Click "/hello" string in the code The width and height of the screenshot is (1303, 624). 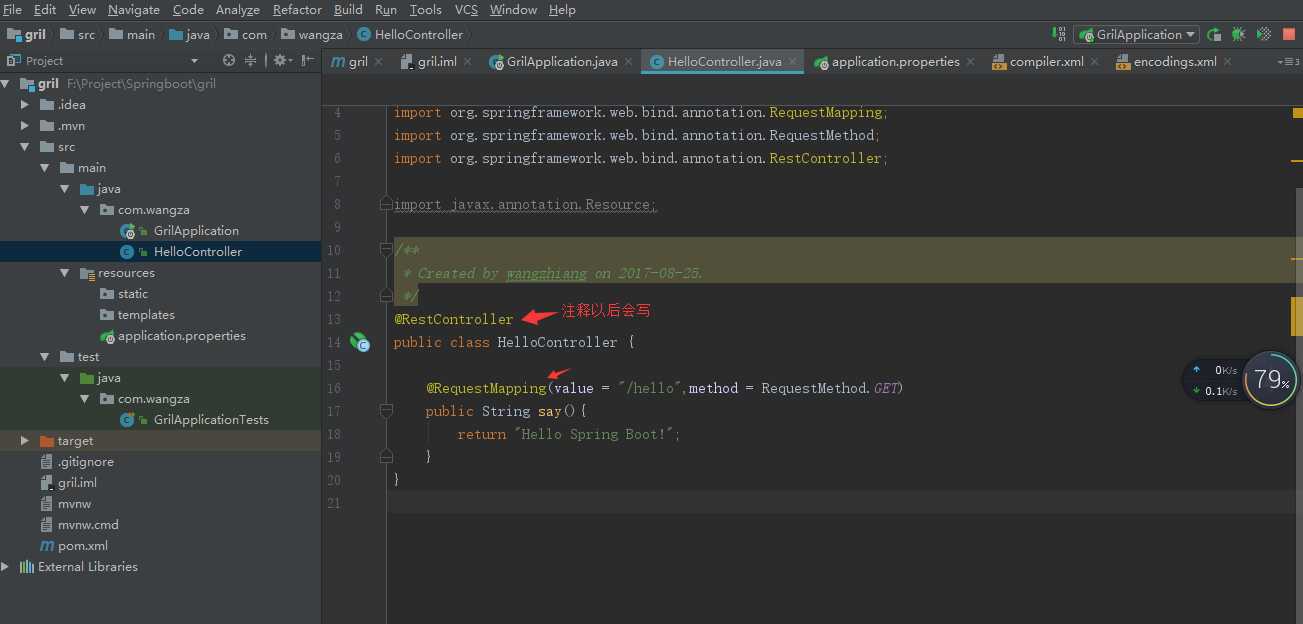(651, 388)
